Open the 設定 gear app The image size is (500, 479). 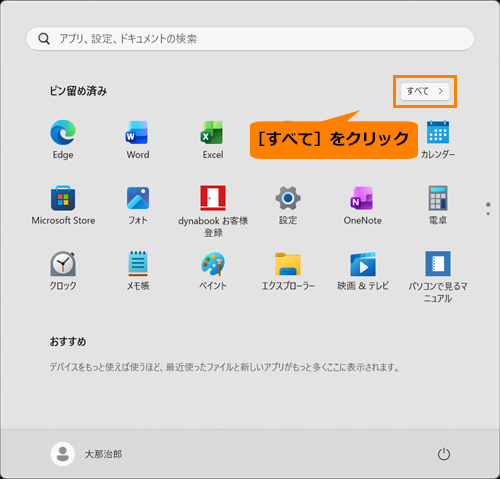coord(288,205)
